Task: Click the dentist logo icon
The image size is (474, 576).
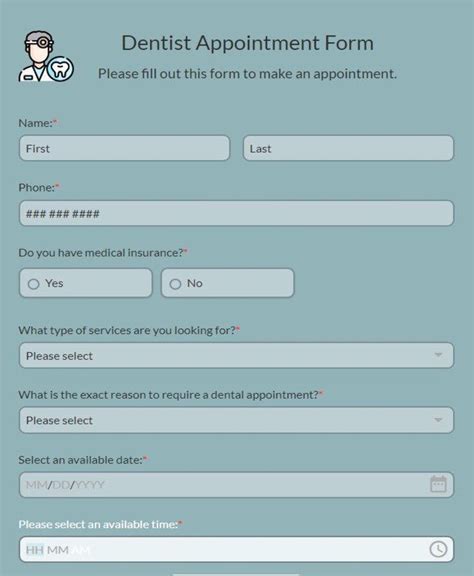Action: tap(46, 57)
